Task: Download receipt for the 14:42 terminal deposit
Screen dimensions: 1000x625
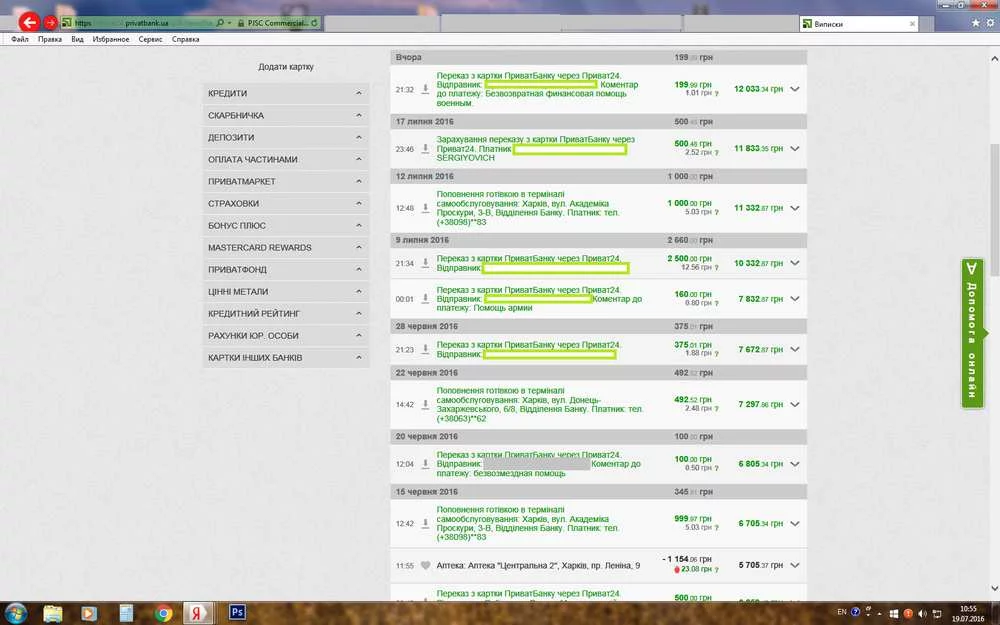Action: point(425,404)
